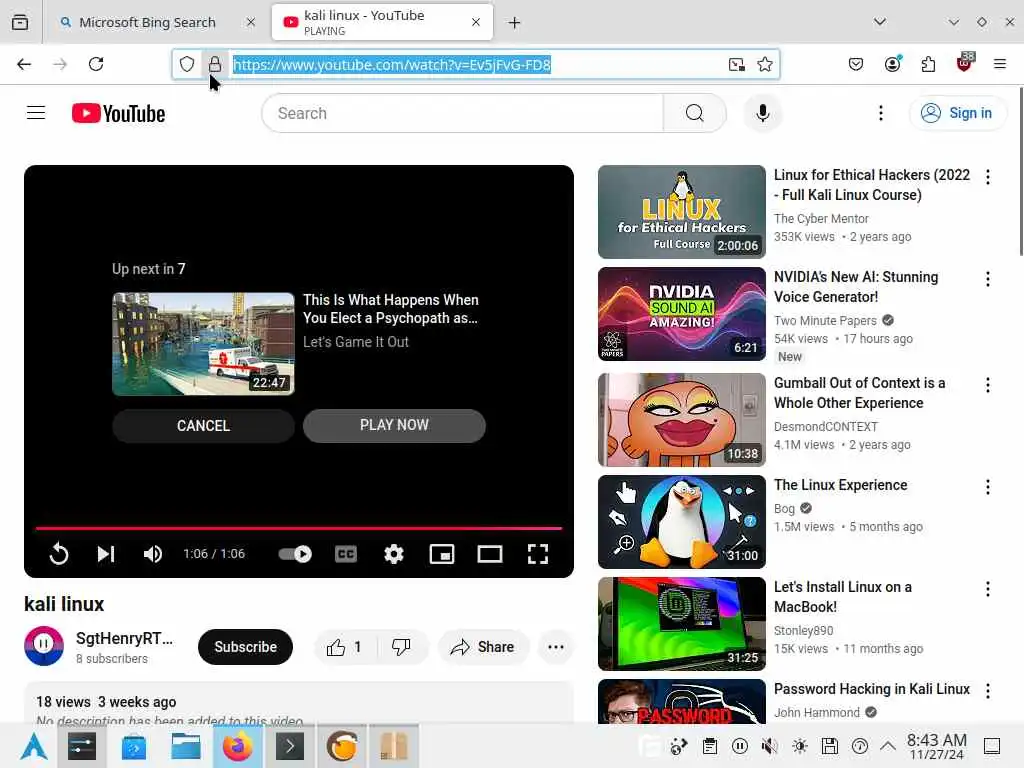Viewport: 1024px width, 768px height.
Task: Click the browser address bar URL
Action: pyautogui.click(x=392, y=65)
